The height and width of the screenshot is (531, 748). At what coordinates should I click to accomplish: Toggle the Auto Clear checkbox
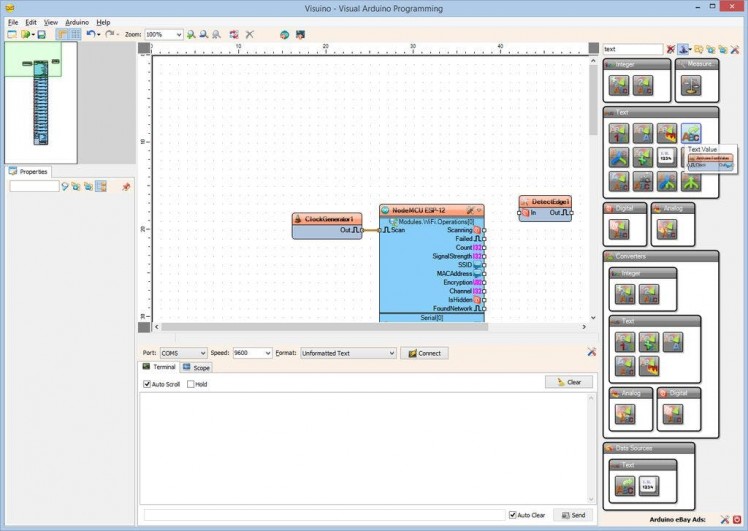click(513, 515)
